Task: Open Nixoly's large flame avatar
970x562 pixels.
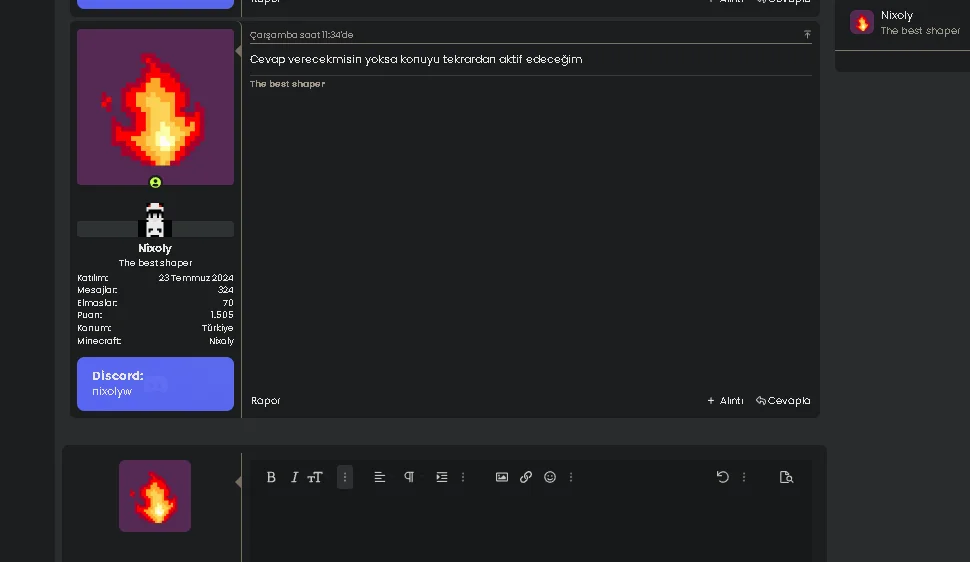Action: coord(155,106)
